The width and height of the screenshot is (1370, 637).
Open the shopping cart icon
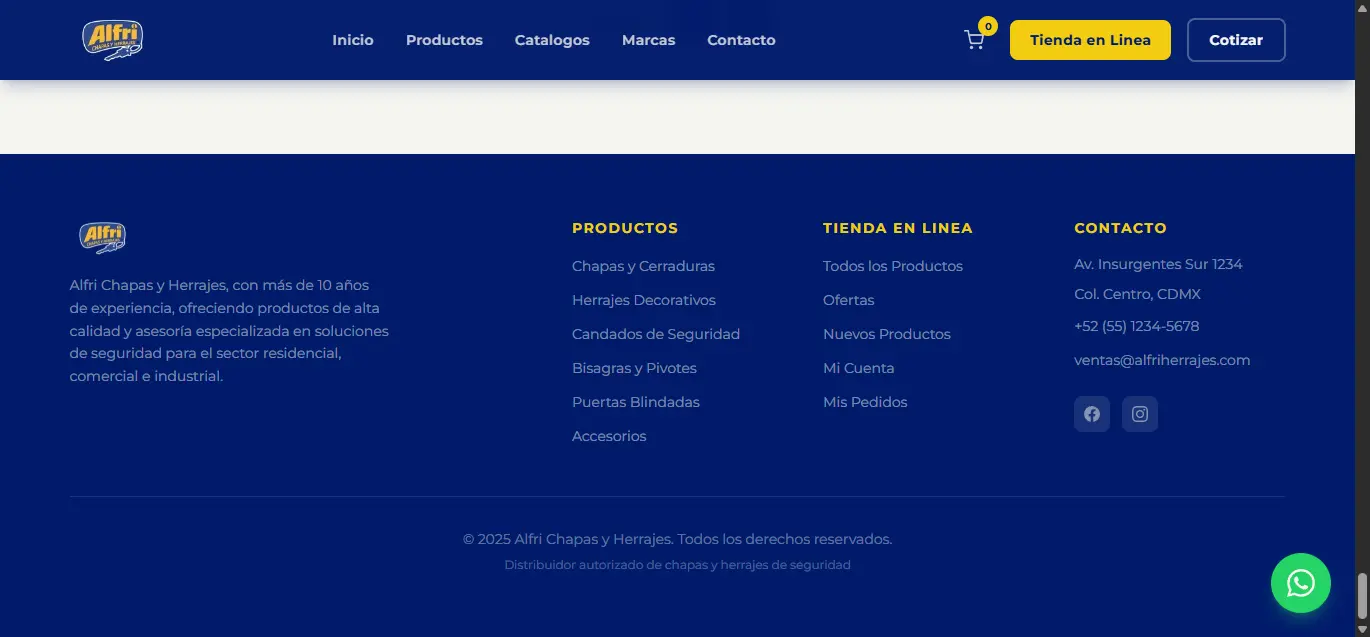[x=974, y=40]
